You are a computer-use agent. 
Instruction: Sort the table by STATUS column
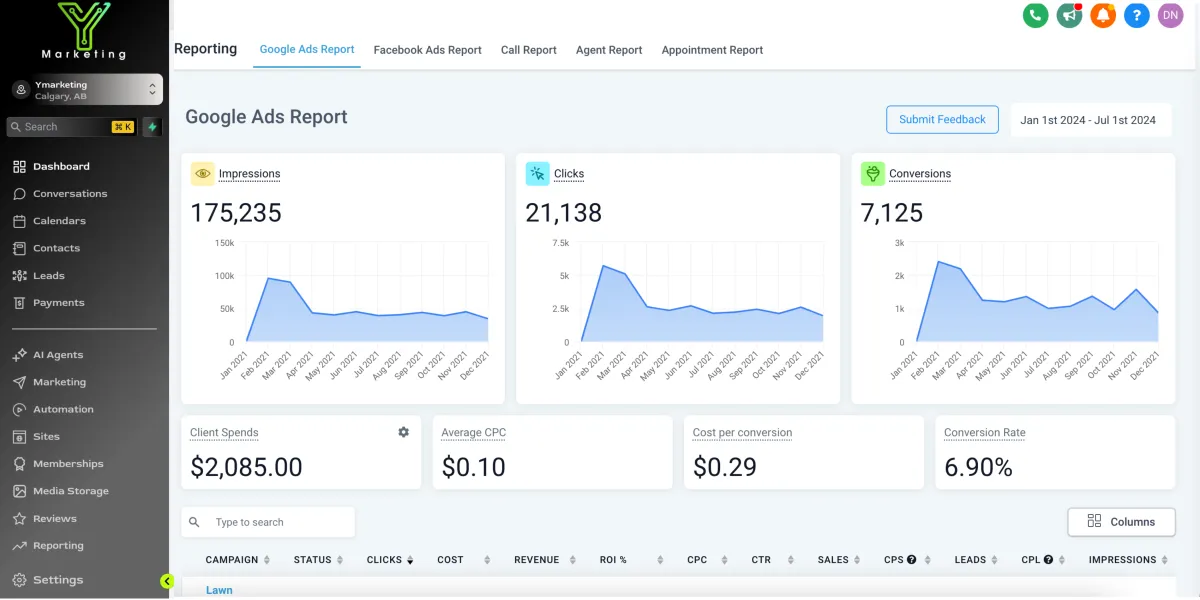[x=319, y=560]
